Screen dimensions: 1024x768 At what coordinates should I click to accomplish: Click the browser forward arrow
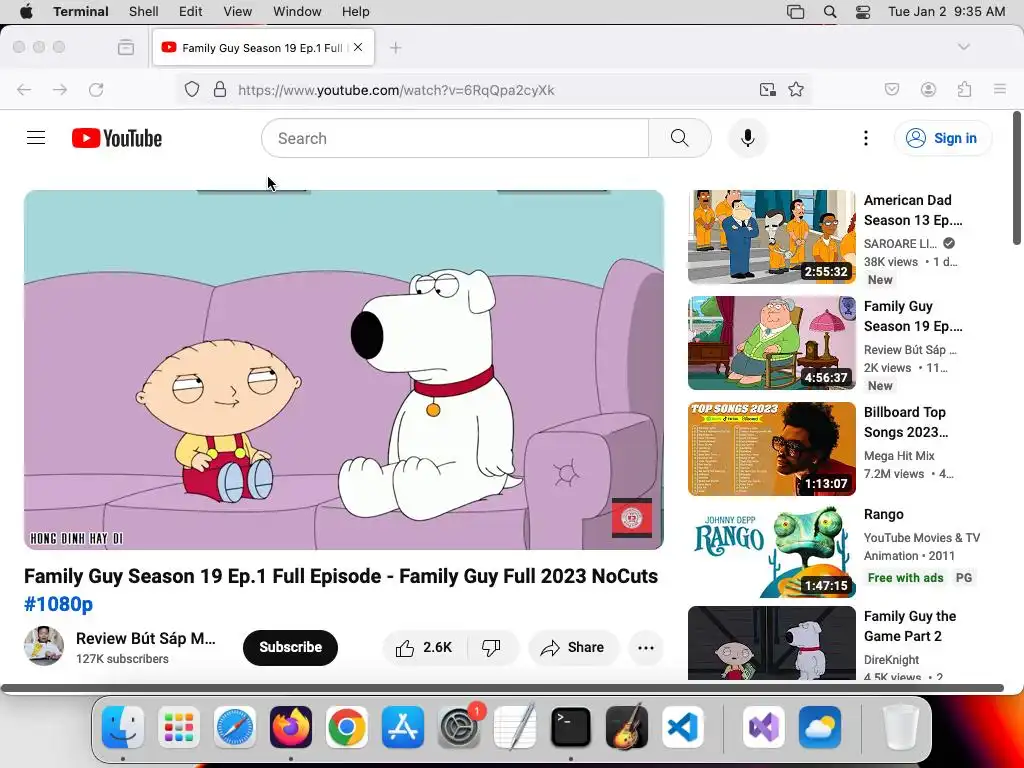click(x=60, y=89)
